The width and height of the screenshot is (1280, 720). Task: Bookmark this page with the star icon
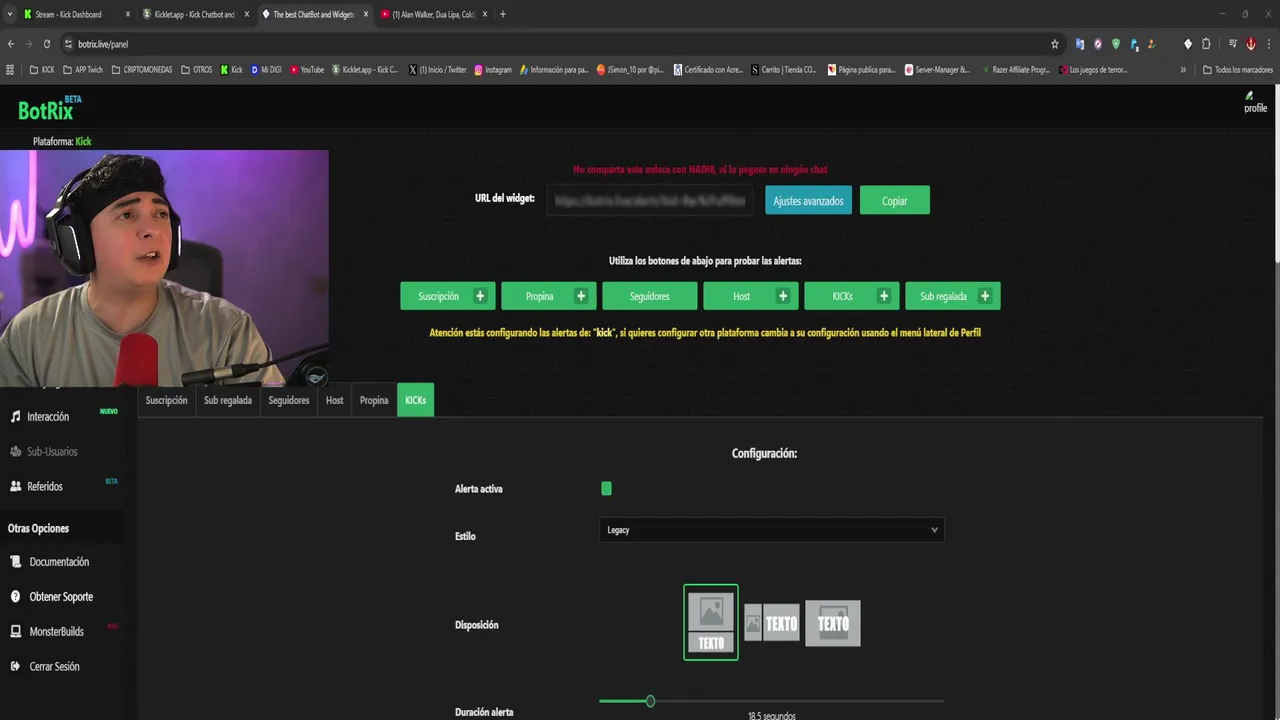point(1055,44)
